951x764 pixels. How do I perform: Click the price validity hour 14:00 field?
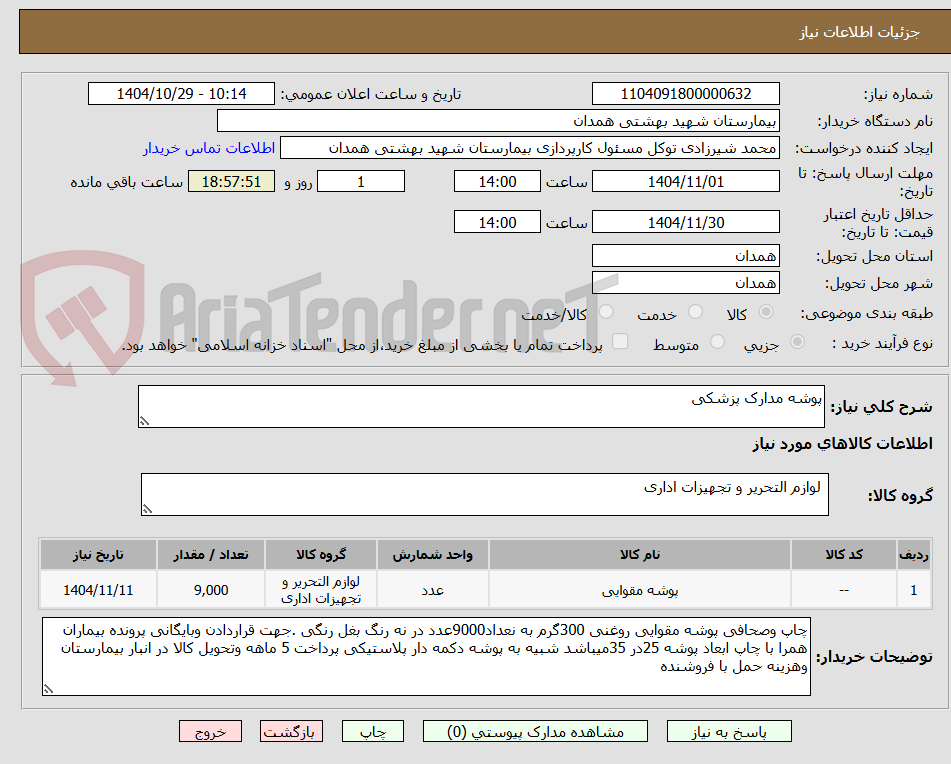(497, 222)
